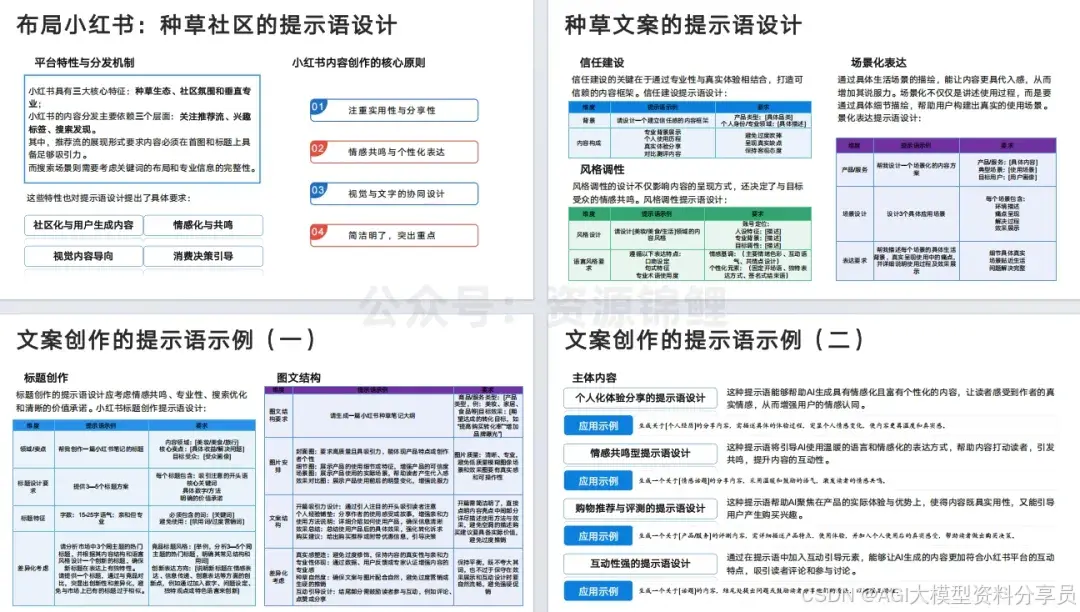This screenshot has height=612, width=1080.
Task: Click the cell 提供3—5个标题方案
Action: coord(101,487)
